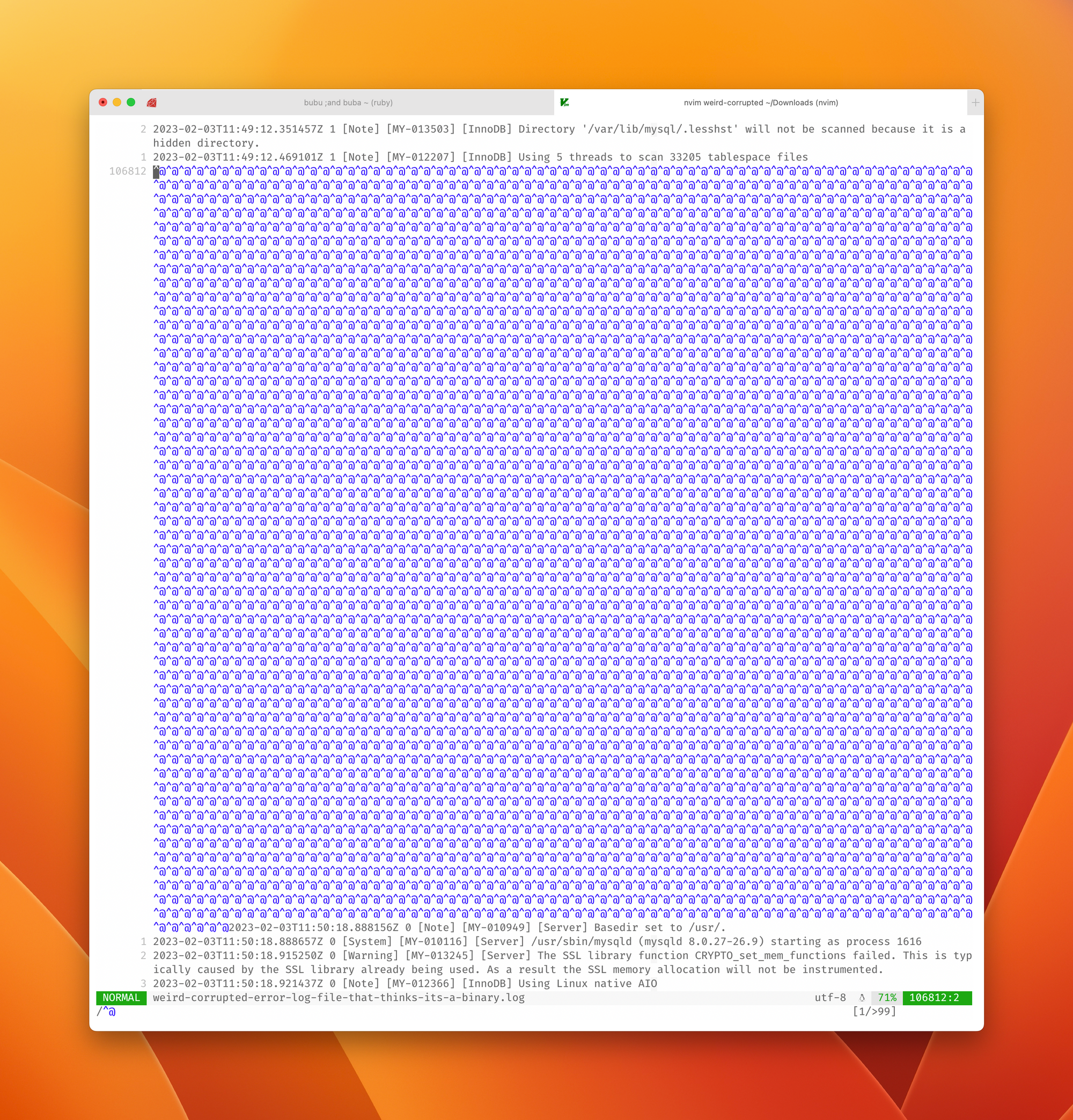Click the Ruby gem icon in first tab
Viewport: 1073px width, 1120px height.
click(151, 103)
